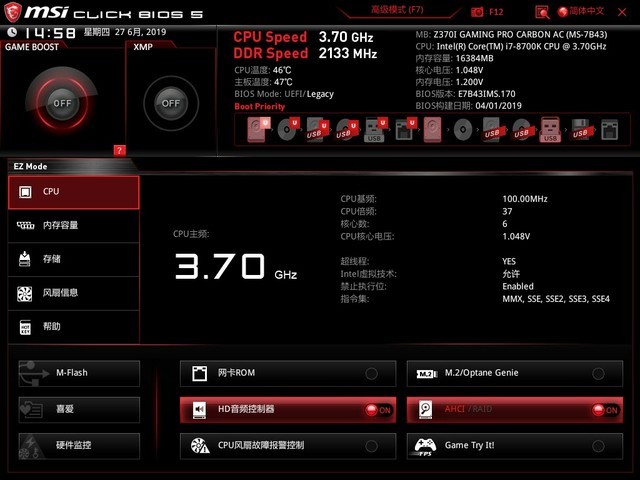
Task: Toggle the GAME BOOST knob
Action: [x=62, y=103]
